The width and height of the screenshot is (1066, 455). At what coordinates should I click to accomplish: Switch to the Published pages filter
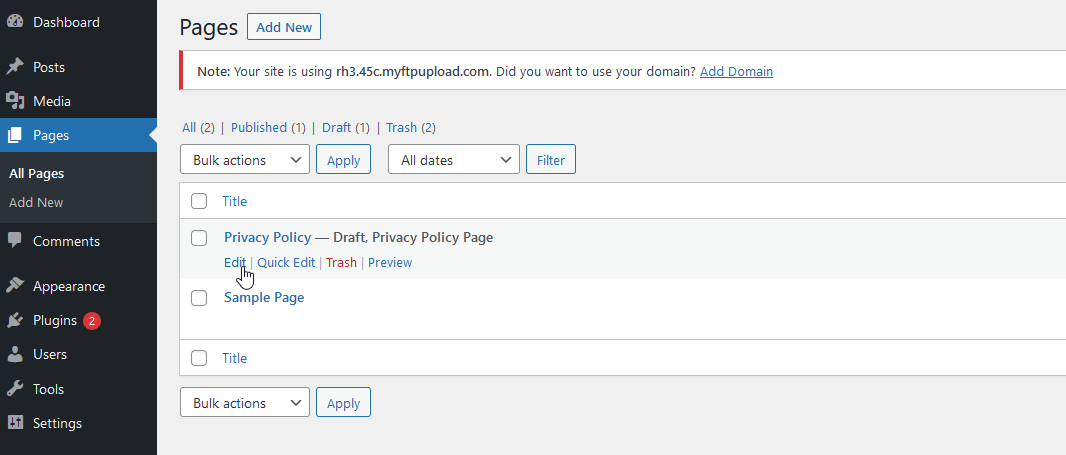(259, 127)
